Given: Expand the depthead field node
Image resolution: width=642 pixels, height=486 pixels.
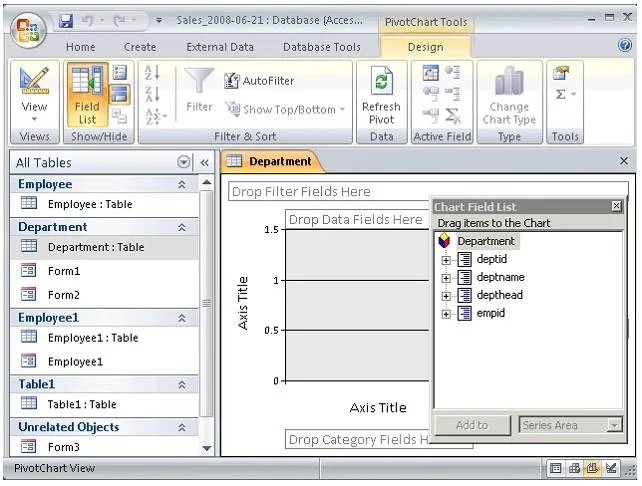Looking at the screenshot, I should coord(446,296).
